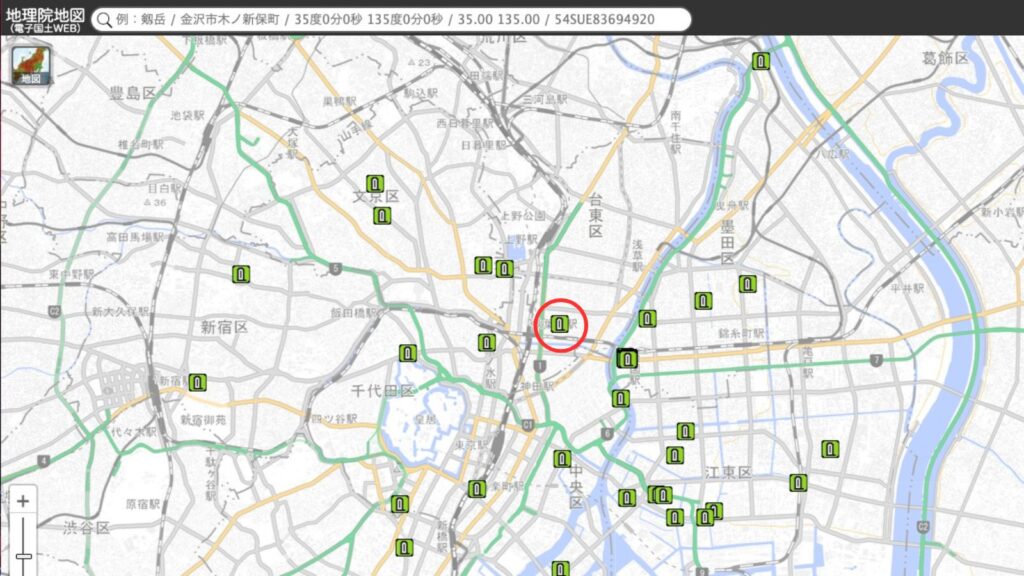The width and height of the screenshot is (1024, 576).
Task: Select marker directly above 文京区 label
Action: tap(374, 184)
